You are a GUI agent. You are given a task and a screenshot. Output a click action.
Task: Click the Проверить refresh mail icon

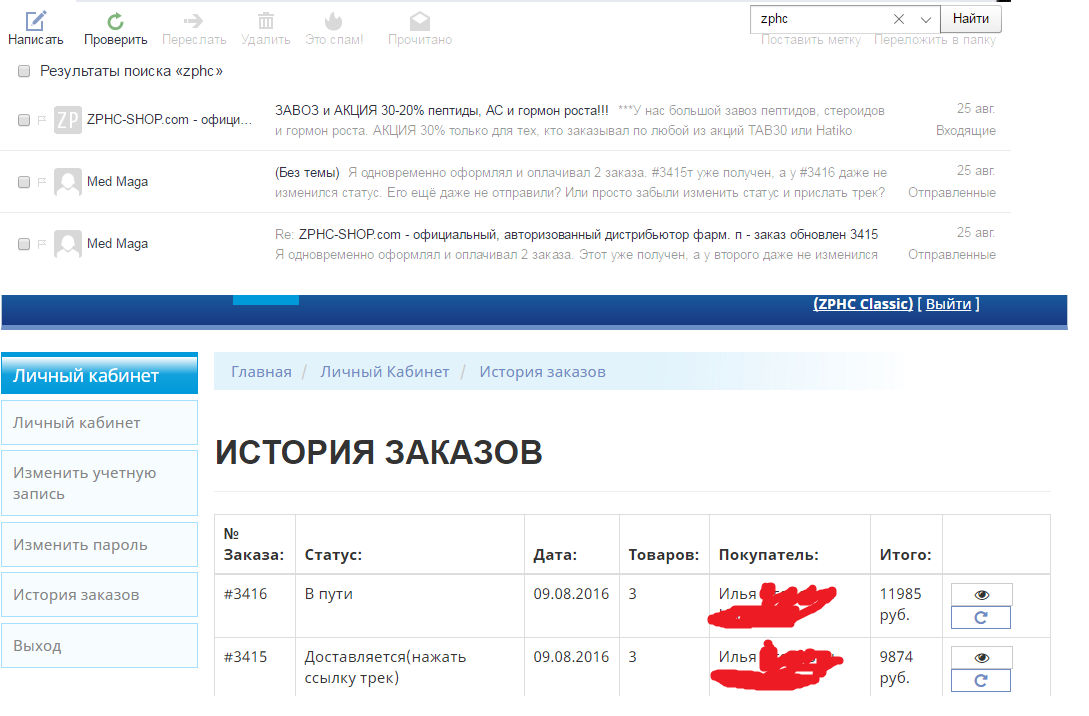click(115, 21)
